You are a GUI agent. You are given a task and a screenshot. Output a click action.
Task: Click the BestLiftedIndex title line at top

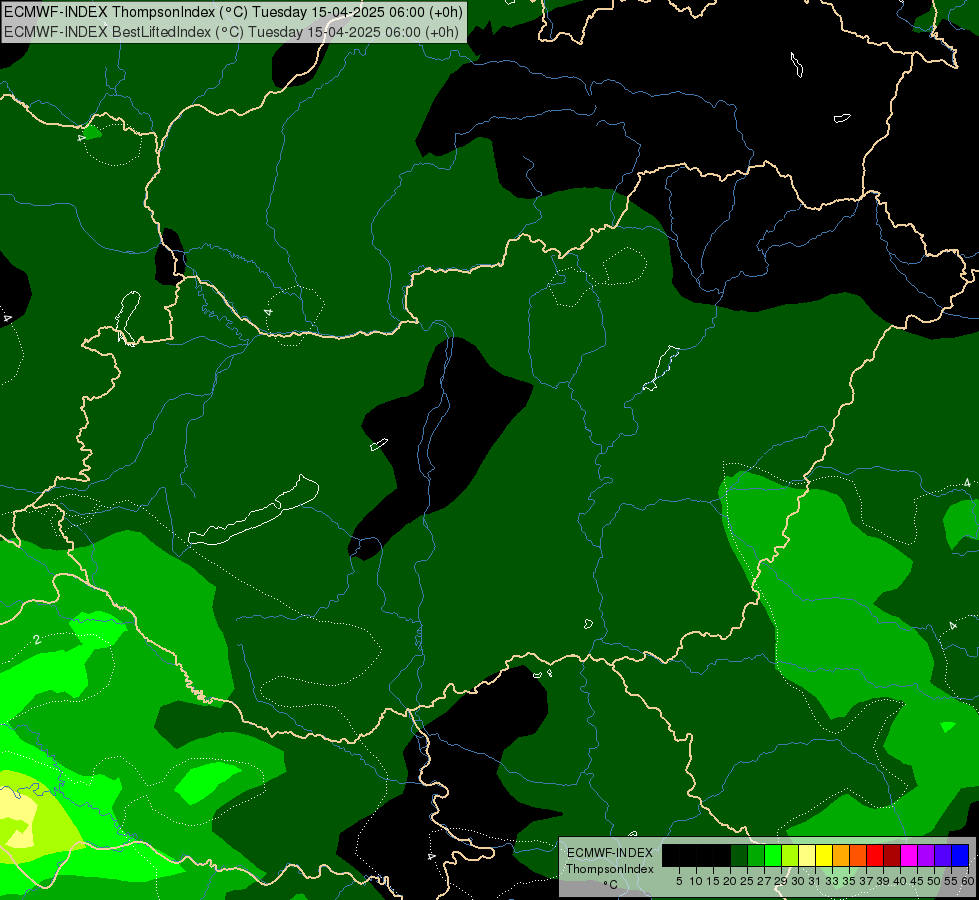tap(232, 32)
